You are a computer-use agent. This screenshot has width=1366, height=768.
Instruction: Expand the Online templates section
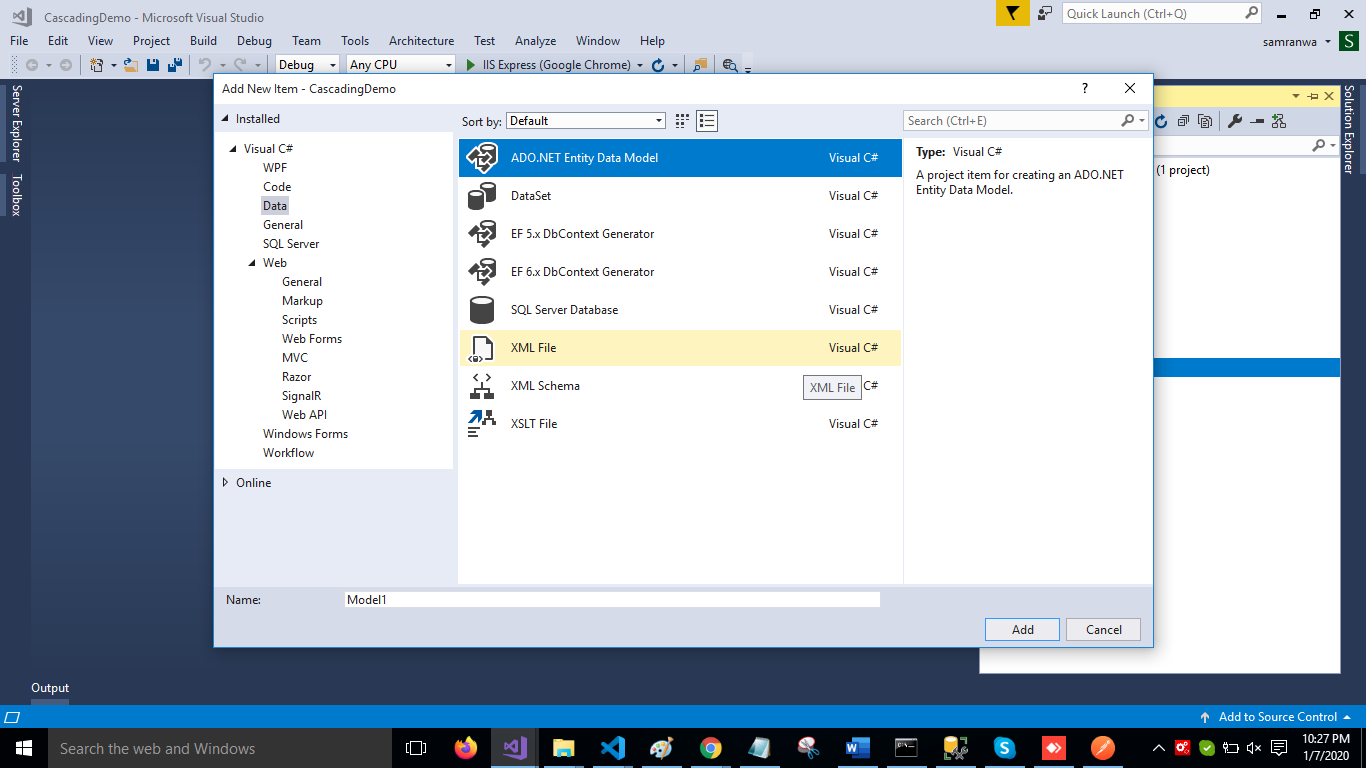(226, 483)
